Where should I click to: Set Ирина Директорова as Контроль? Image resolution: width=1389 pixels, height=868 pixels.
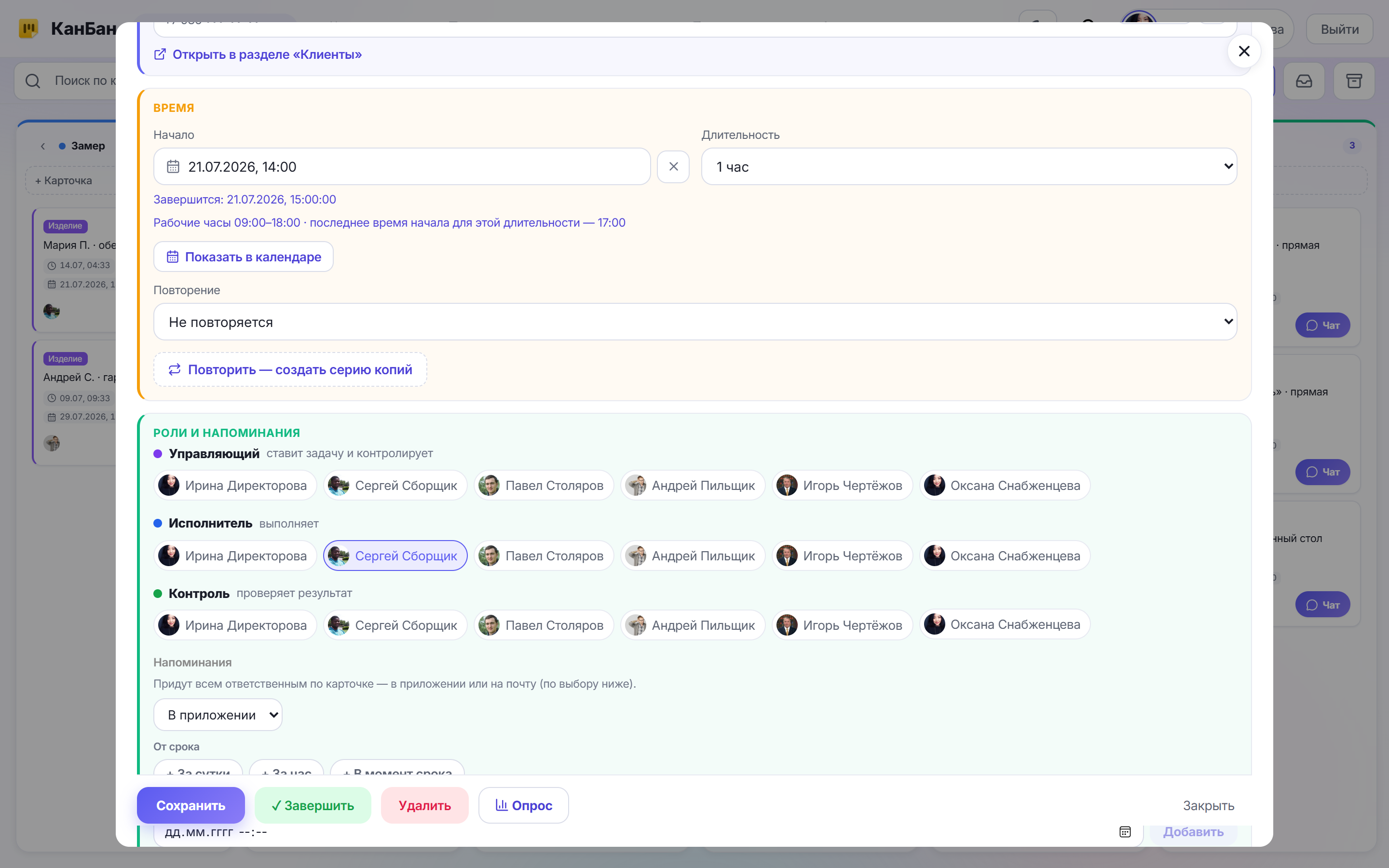(x=235, y=625)
